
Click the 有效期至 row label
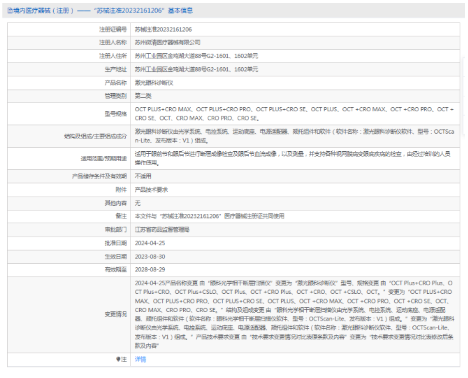point(116,269)
